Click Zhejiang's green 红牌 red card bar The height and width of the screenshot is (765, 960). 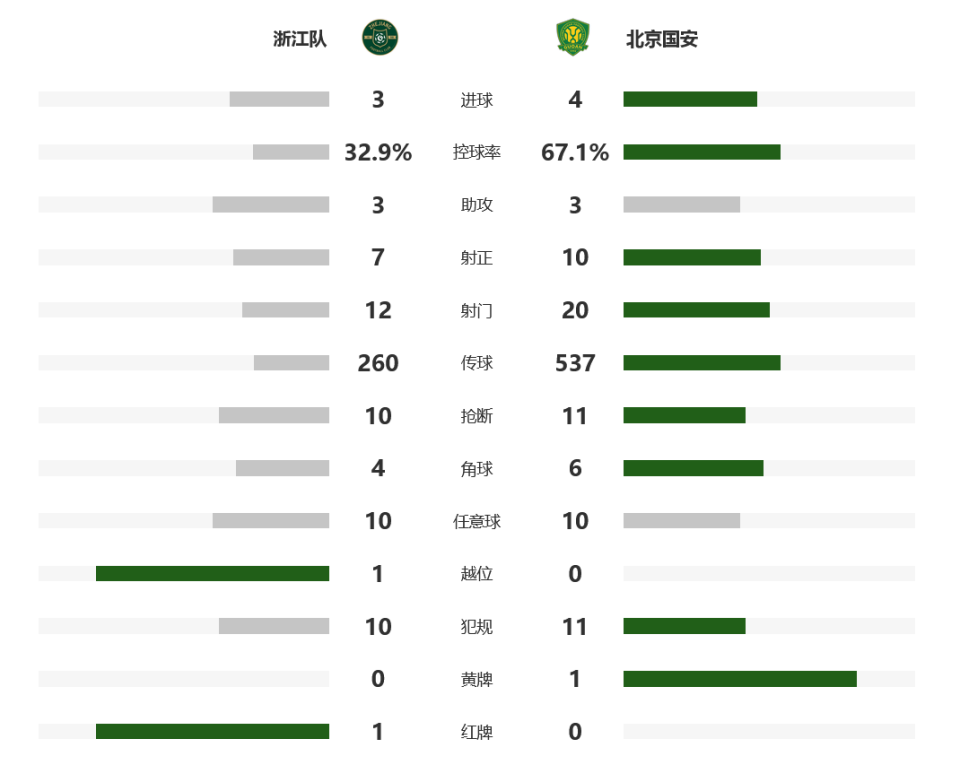(x=212, y=731)
